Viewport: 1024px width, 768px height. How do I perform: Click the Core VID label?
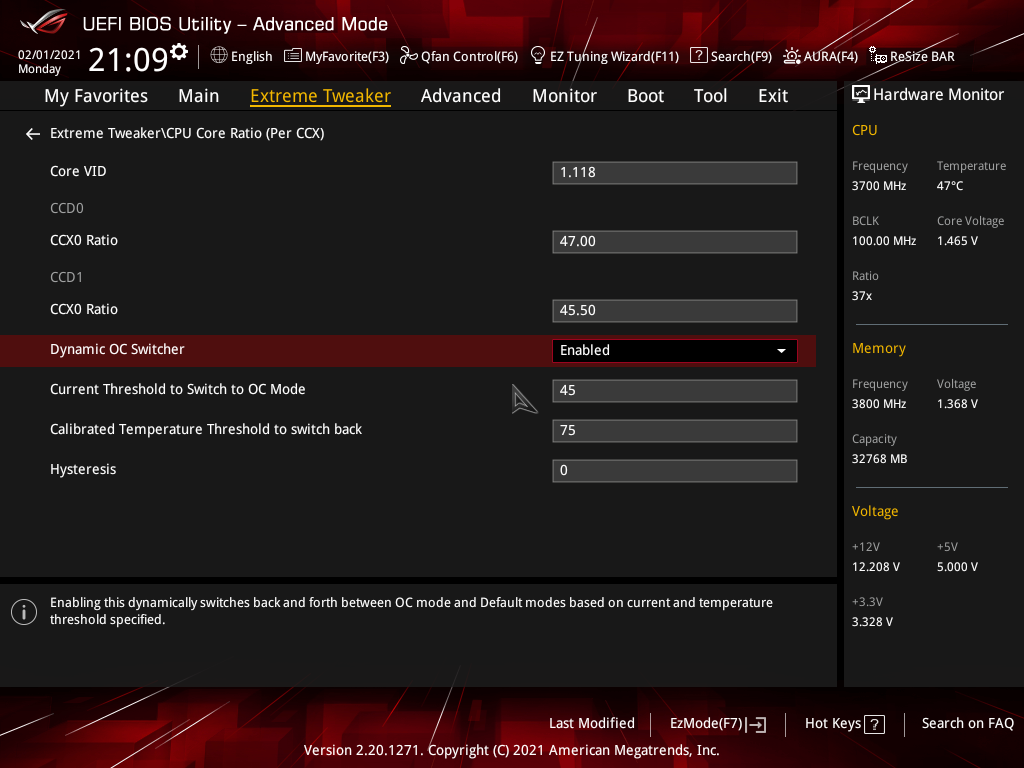78,171
